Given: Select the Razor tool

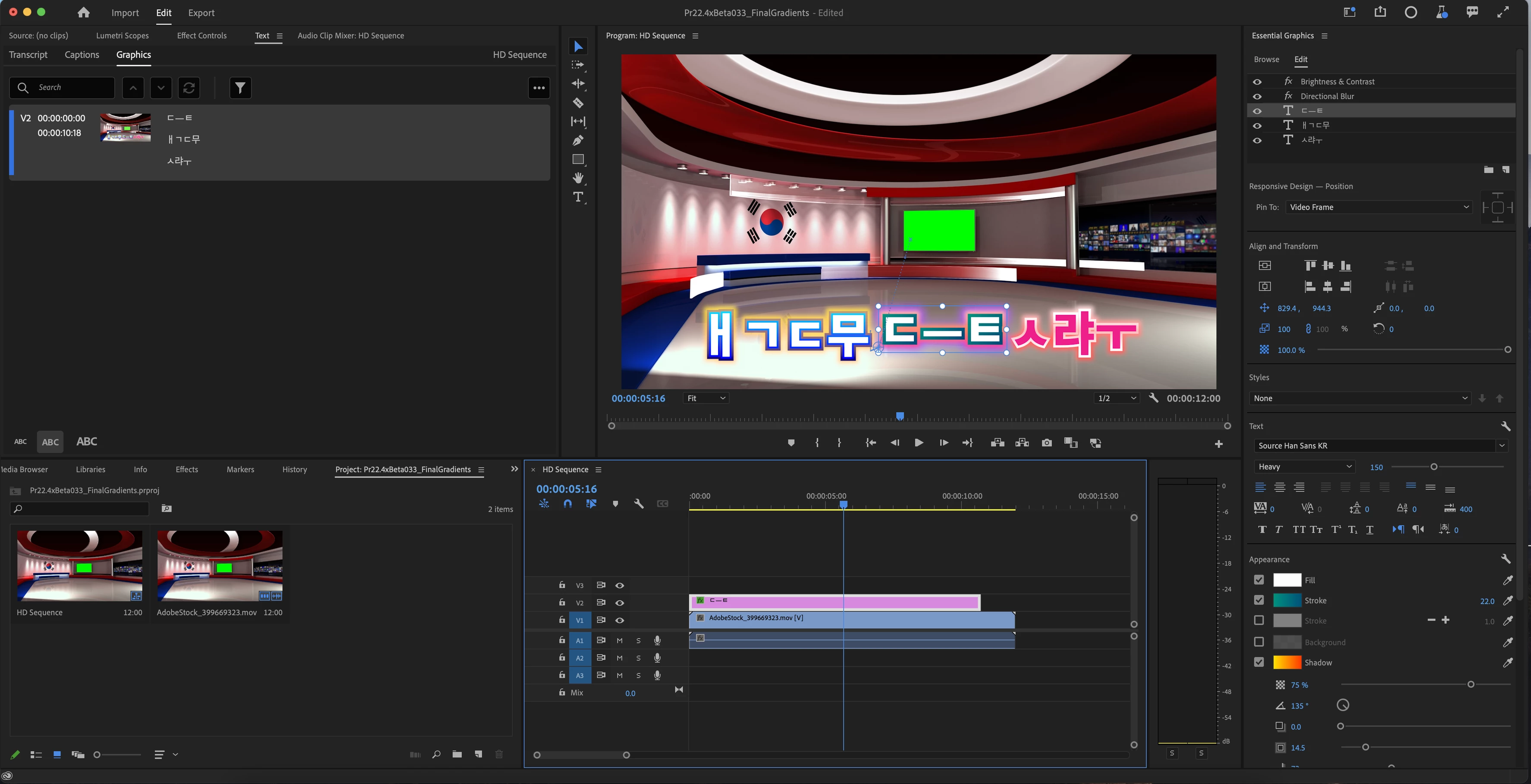Looking at the screenshot, I should (578, 103).
